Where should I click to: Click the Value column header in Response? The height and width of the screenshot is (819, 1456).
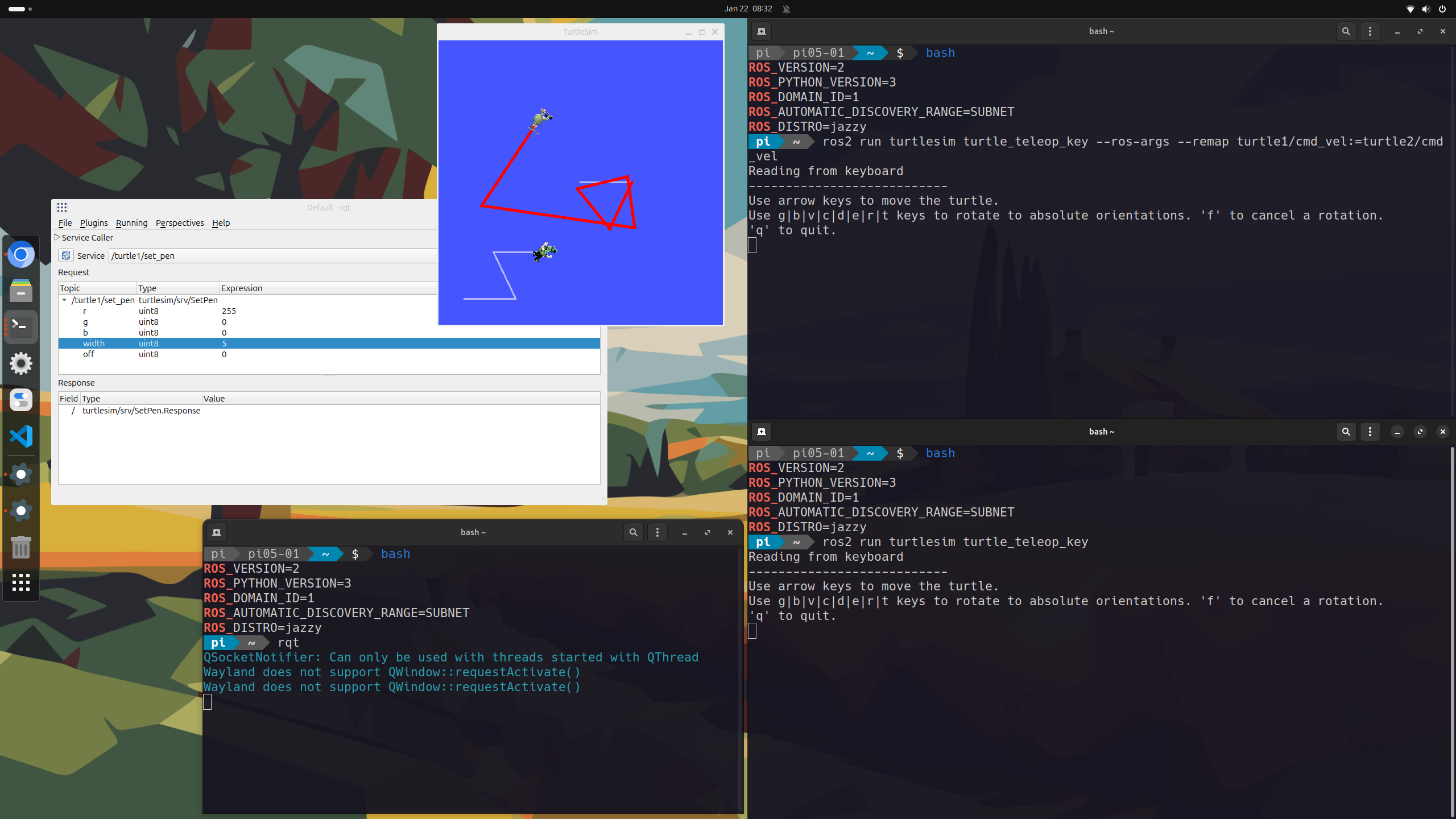click(x=401, y=398)
